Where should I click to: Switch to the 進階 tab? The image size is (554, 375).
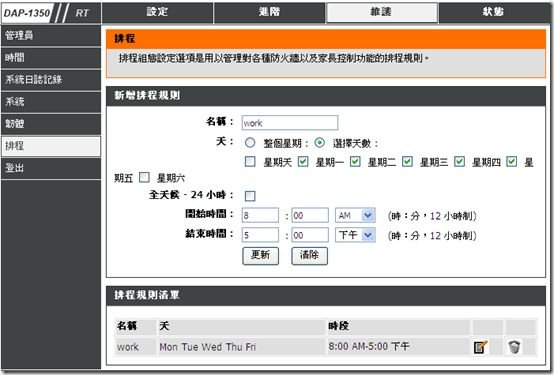269,13
